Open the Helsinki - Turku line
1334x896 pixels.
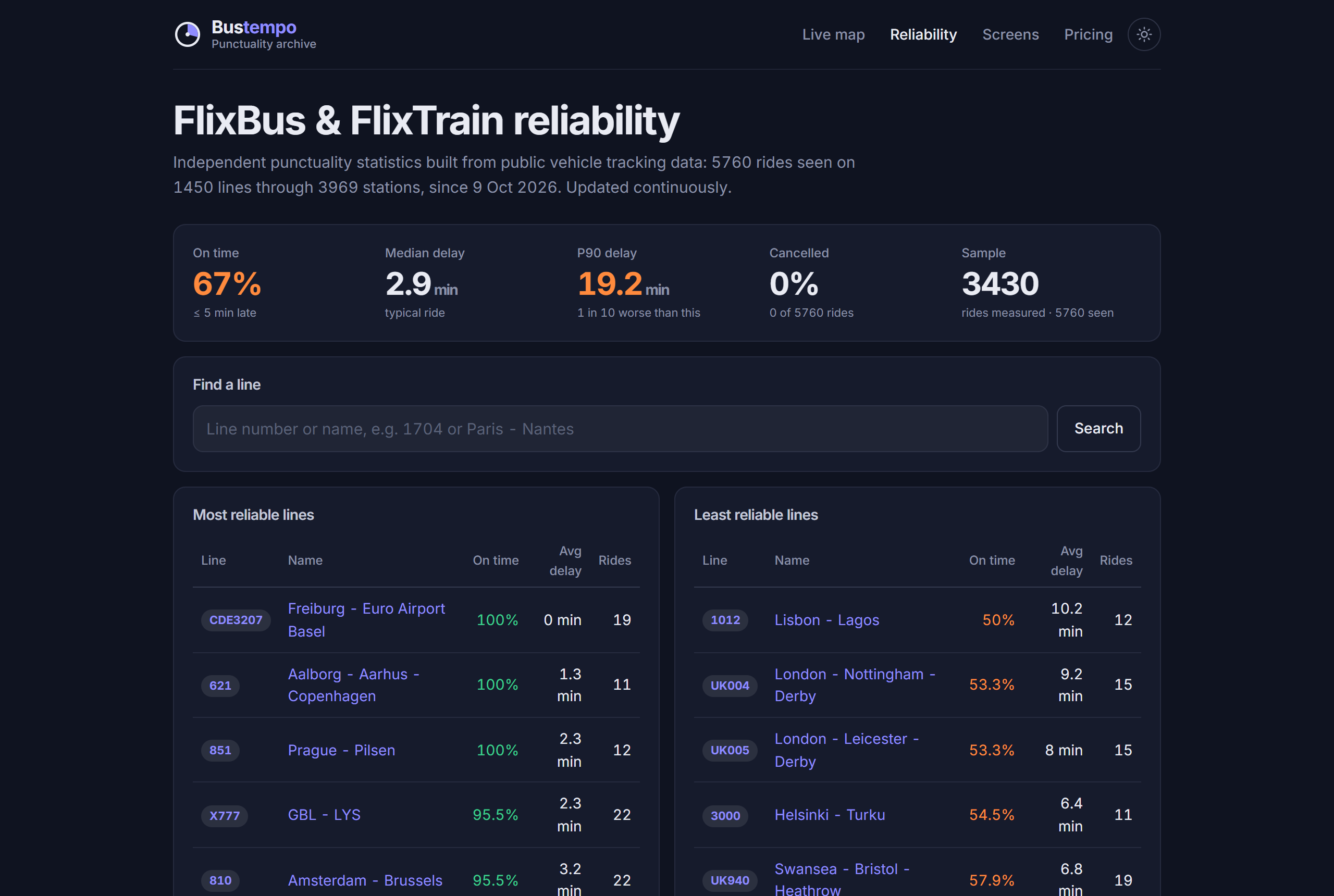pos(829,815)
